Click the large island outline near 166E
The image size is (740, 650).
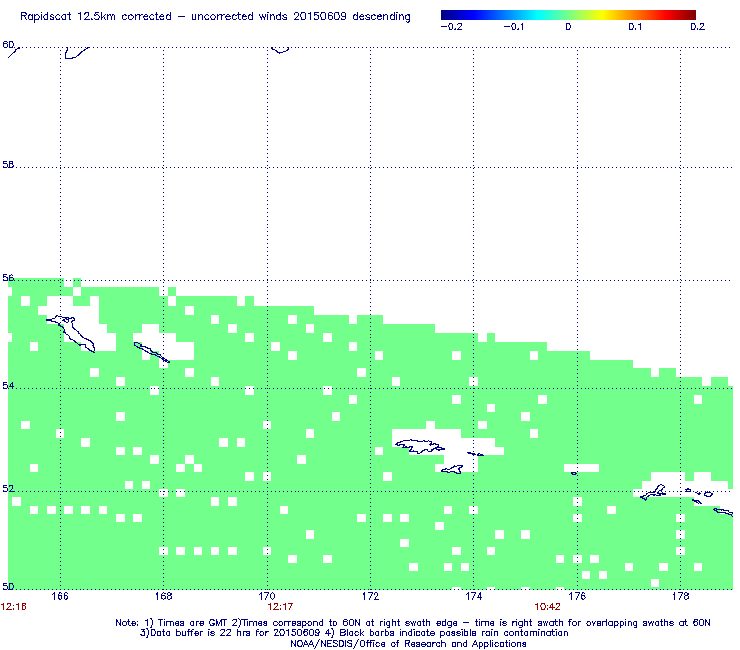coord(71,333)
